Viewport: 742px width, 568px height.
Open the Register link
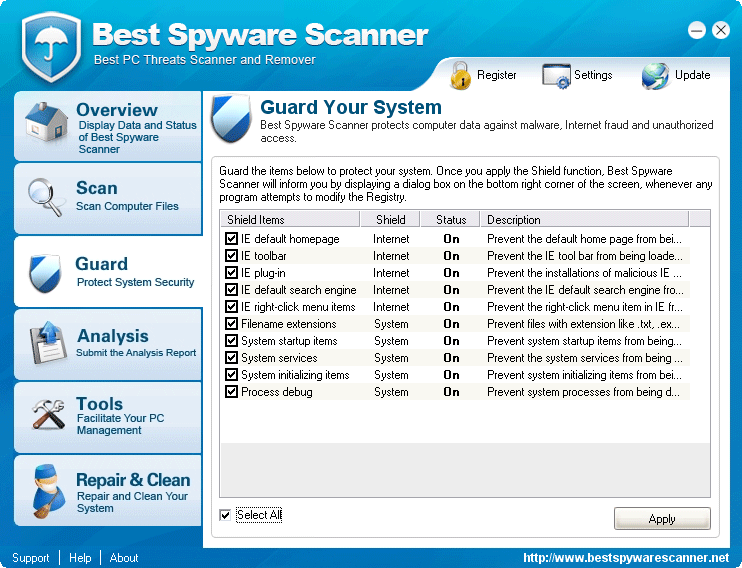click(x=496, y=75)
